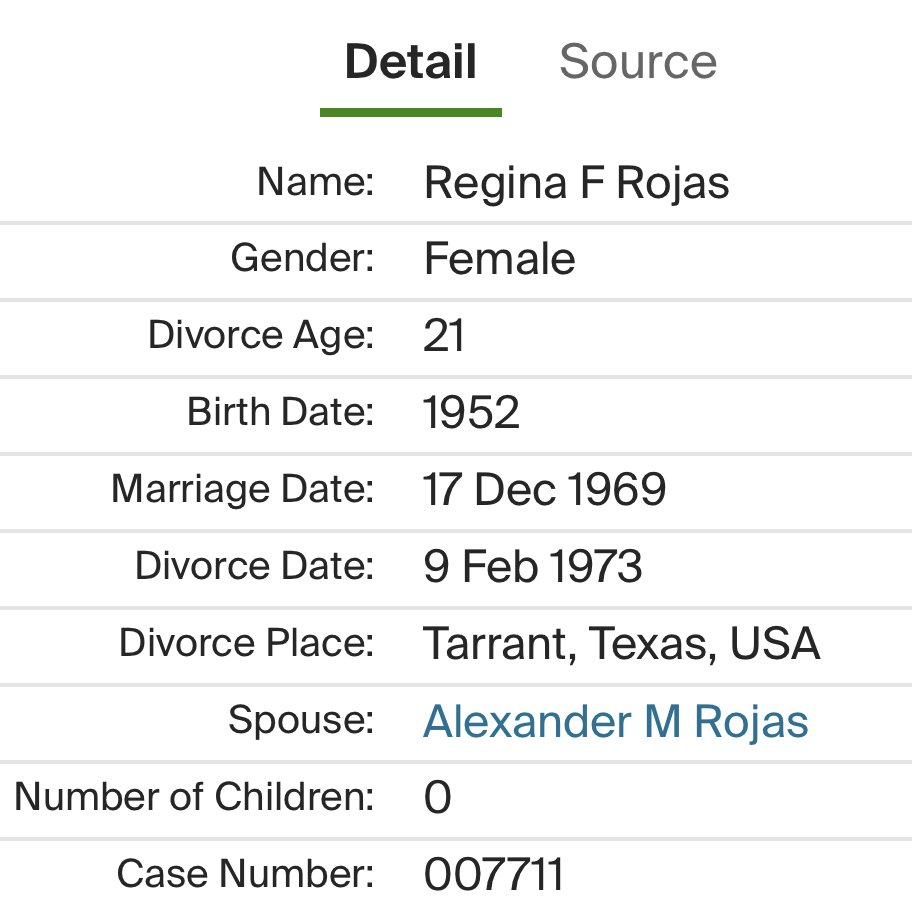Image resolution: width=912 pixels, height=917 pixels.
Task: Click the Divorce Place label
Action: pyautogui.click(x=246, y=642)
